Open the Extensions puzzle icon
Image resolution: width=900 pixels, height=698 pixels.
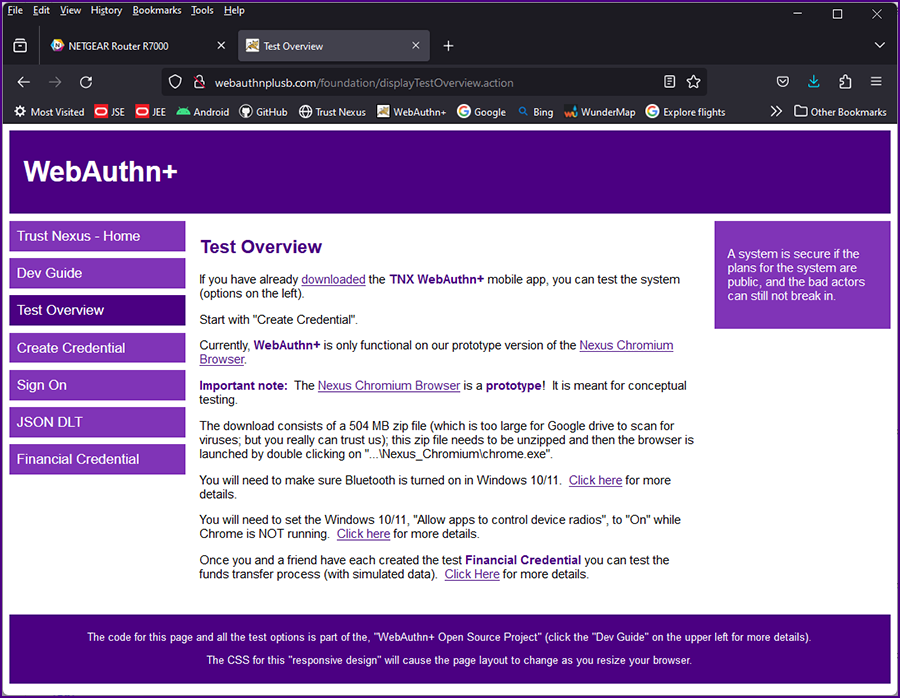[845, 82]
